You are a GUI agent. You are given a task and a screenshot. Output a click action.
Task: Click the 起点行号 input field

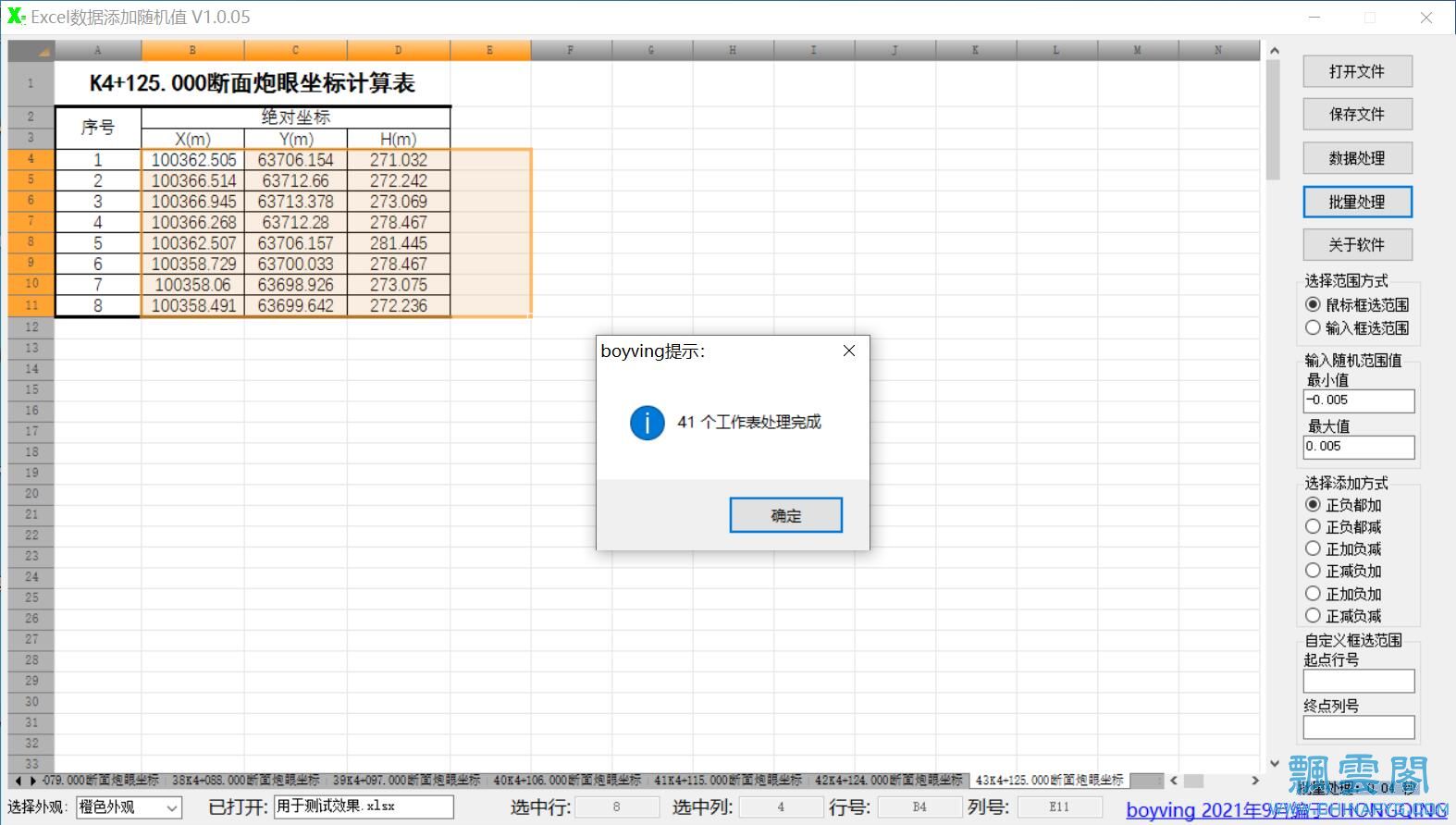(x=1359, y=681)
